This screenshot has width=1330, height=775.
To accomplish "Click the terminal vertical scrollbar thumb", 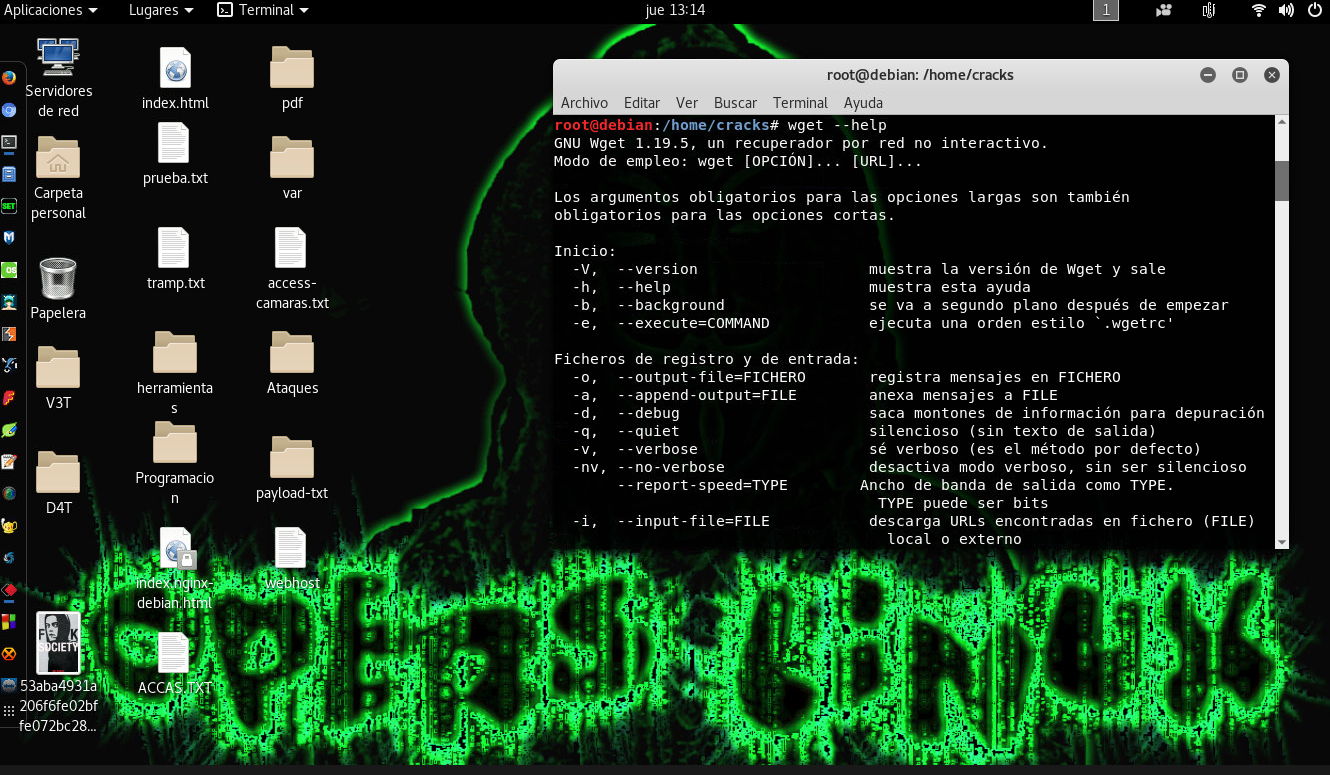I will click(x=1282, y=181).
